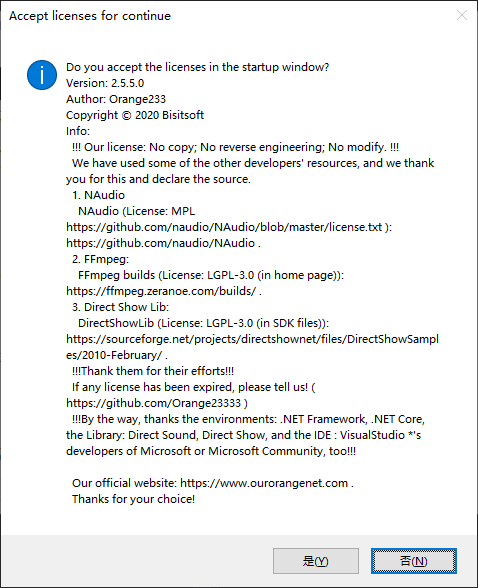Click the github.com/Orange23333 URL

click(153, 403)
